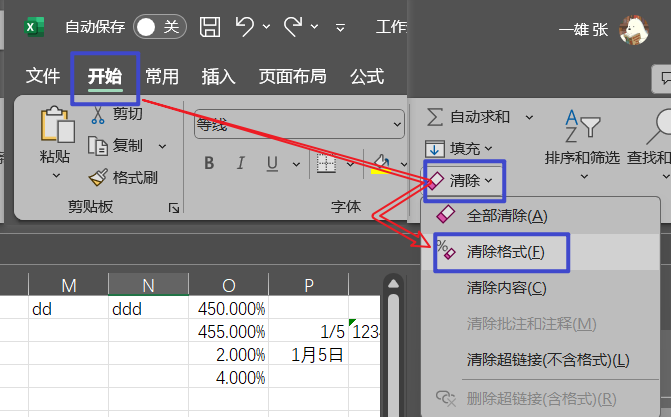Click the 自动求和 AutoSum button
Viewport: 671px width, 417px height.
point(469,116)
